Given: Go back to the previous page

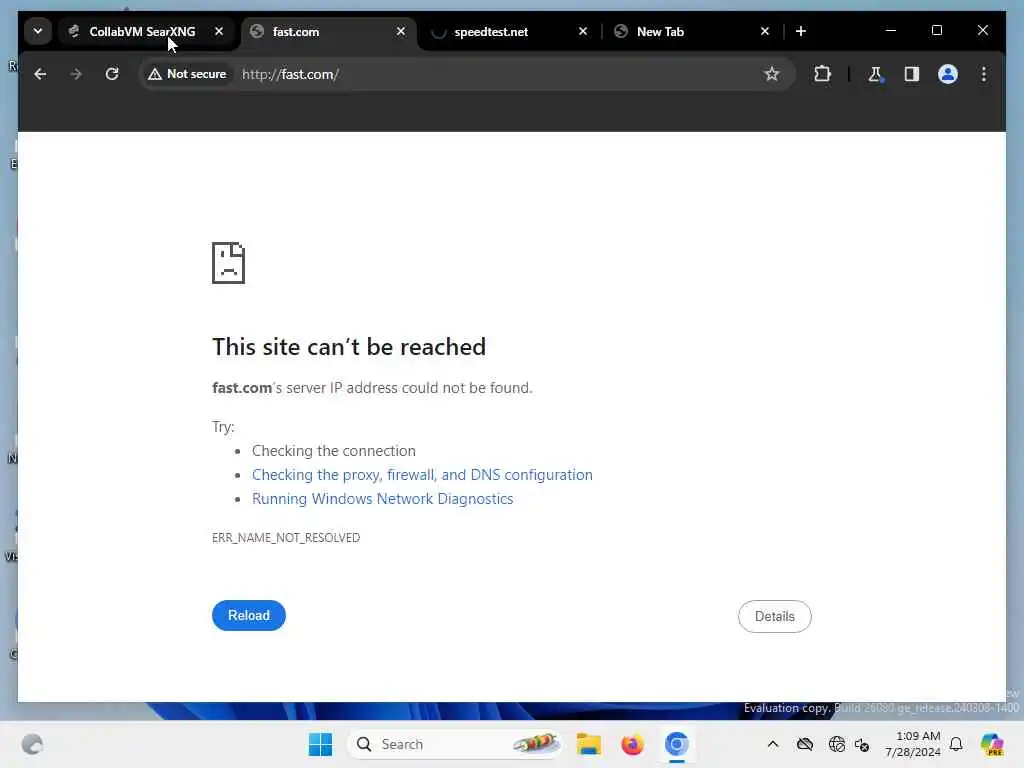Looking at the screenshot, I should (x=40, y=74).
